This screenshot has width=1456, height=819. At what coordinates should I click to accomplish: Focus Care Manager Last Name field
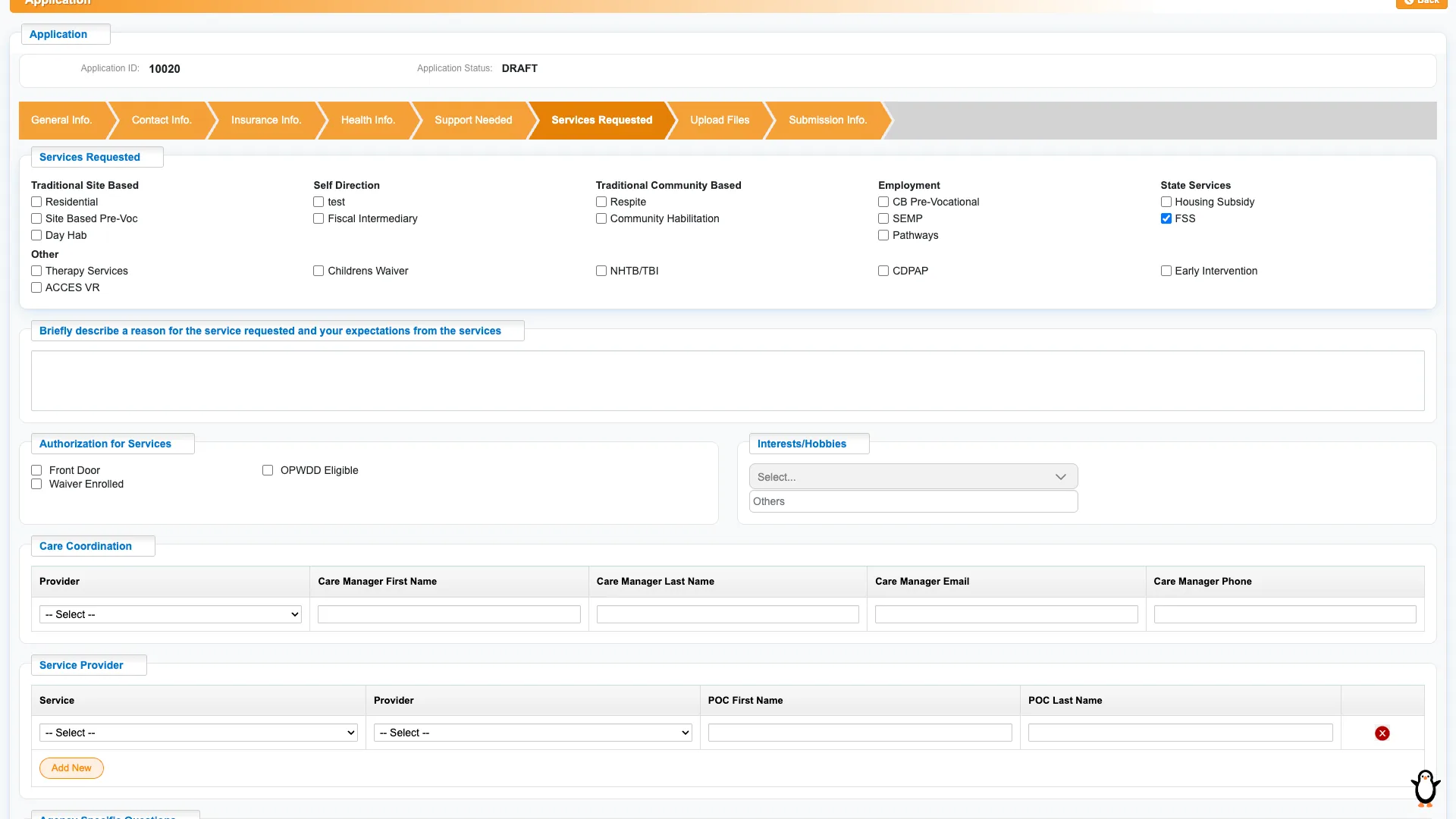coord(727,614)
